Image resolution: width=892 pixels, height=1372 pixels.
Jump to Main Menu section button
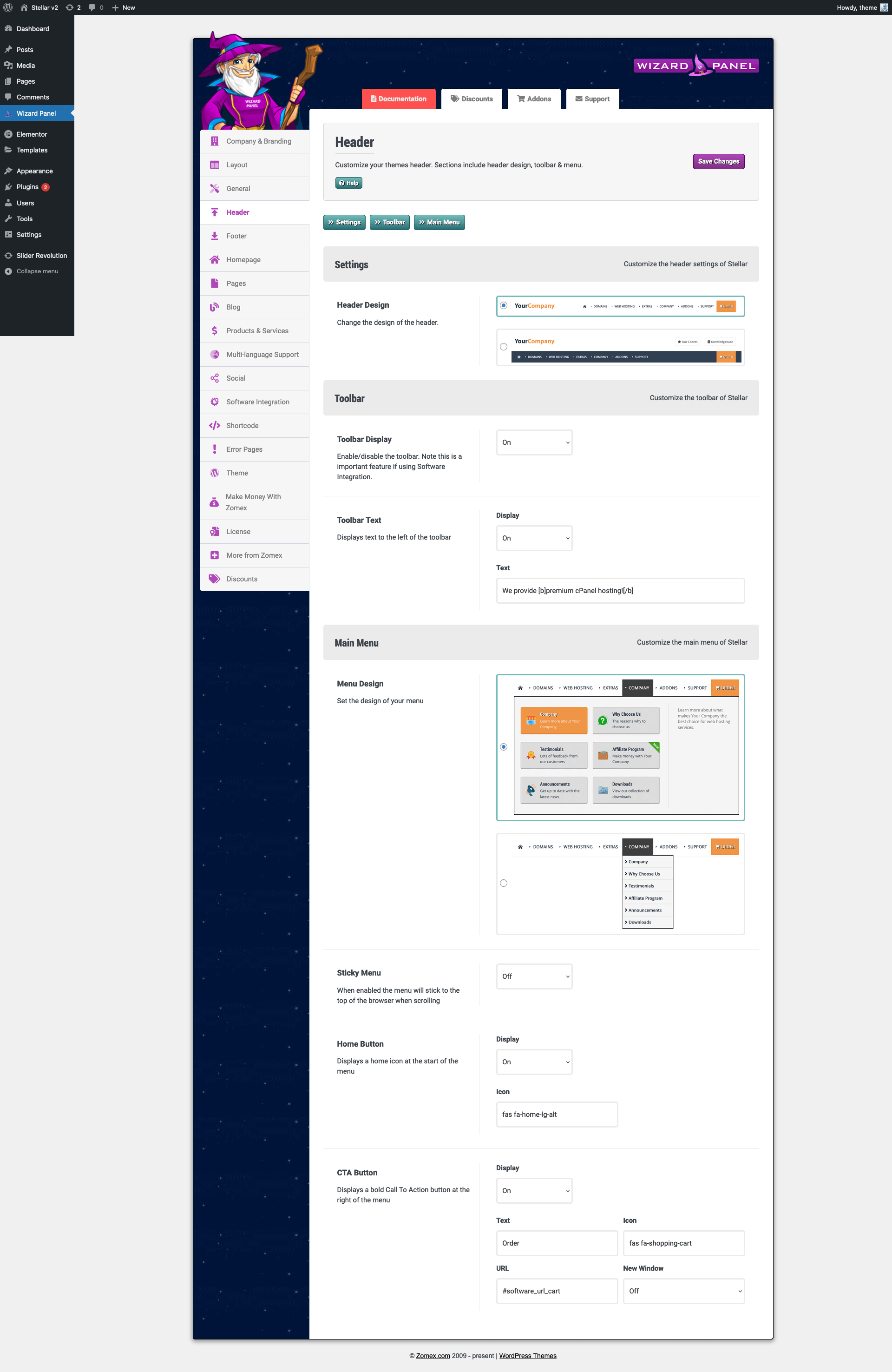(439, 222)
